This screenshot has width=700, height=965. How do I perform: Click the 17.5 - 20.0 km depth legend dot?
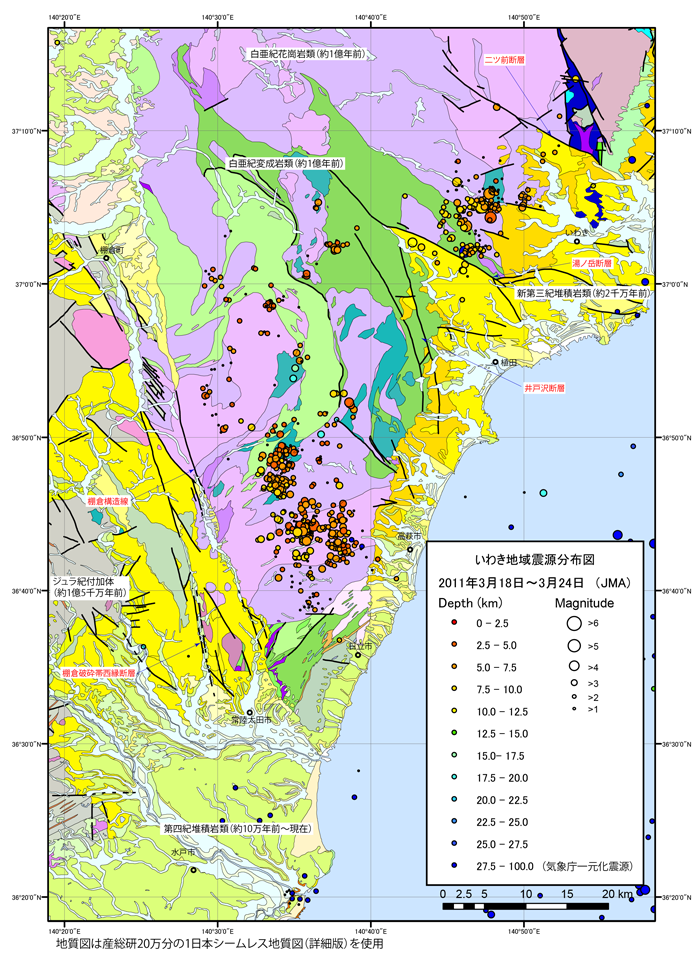coord(454,778)
